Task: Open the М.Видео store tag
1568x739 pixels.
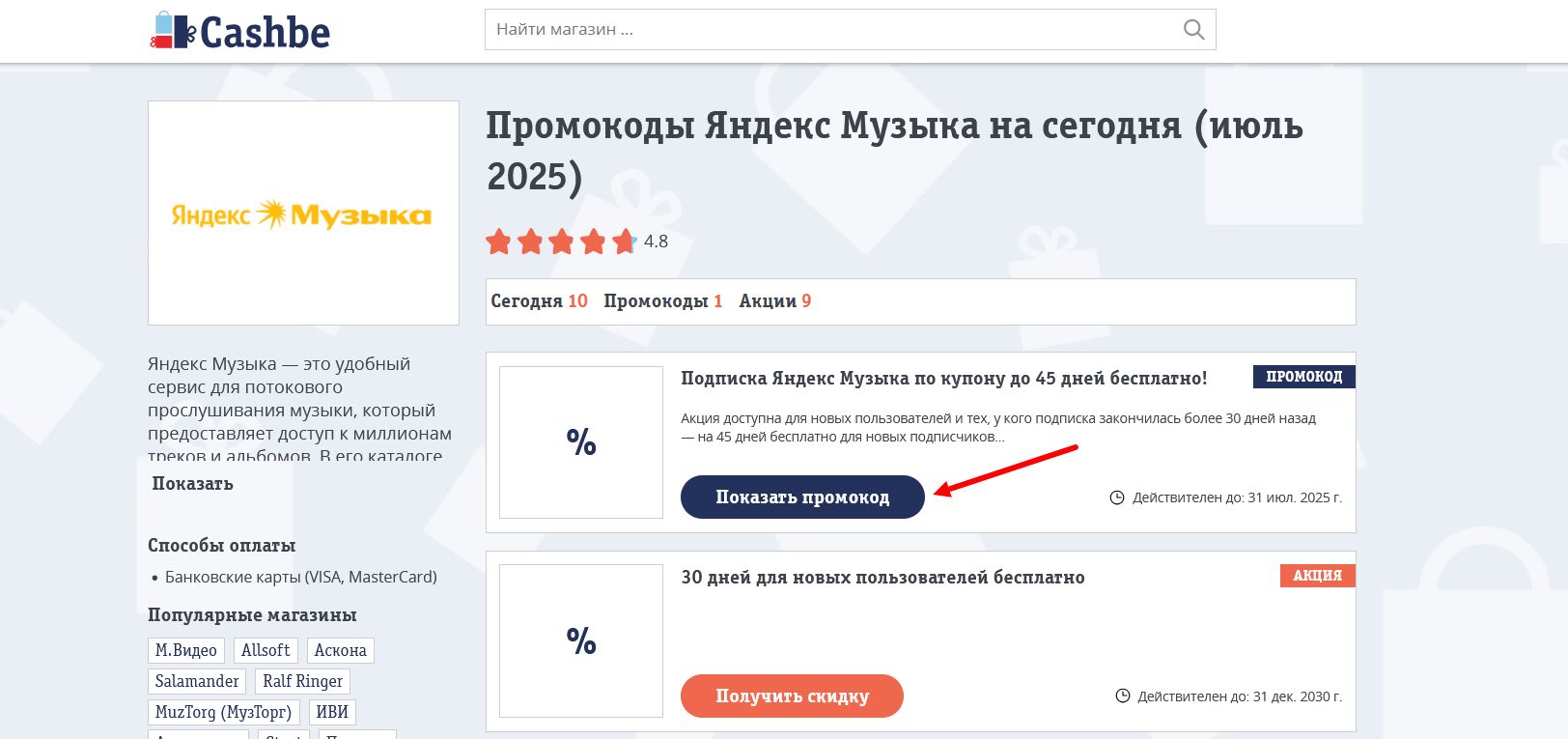Action: [x=186, y=651]
